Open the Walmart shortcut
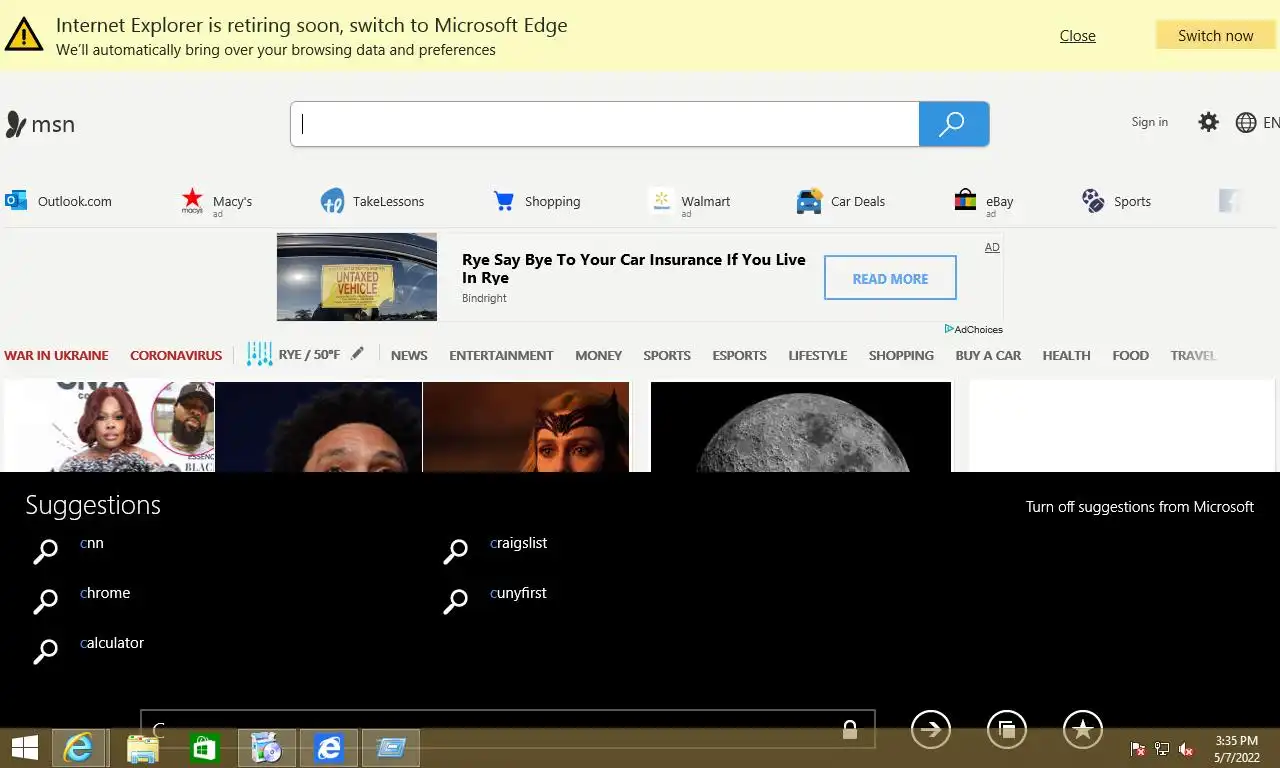Image resolution: width=1280 pixels, height=768 pixels. (689, 201)
